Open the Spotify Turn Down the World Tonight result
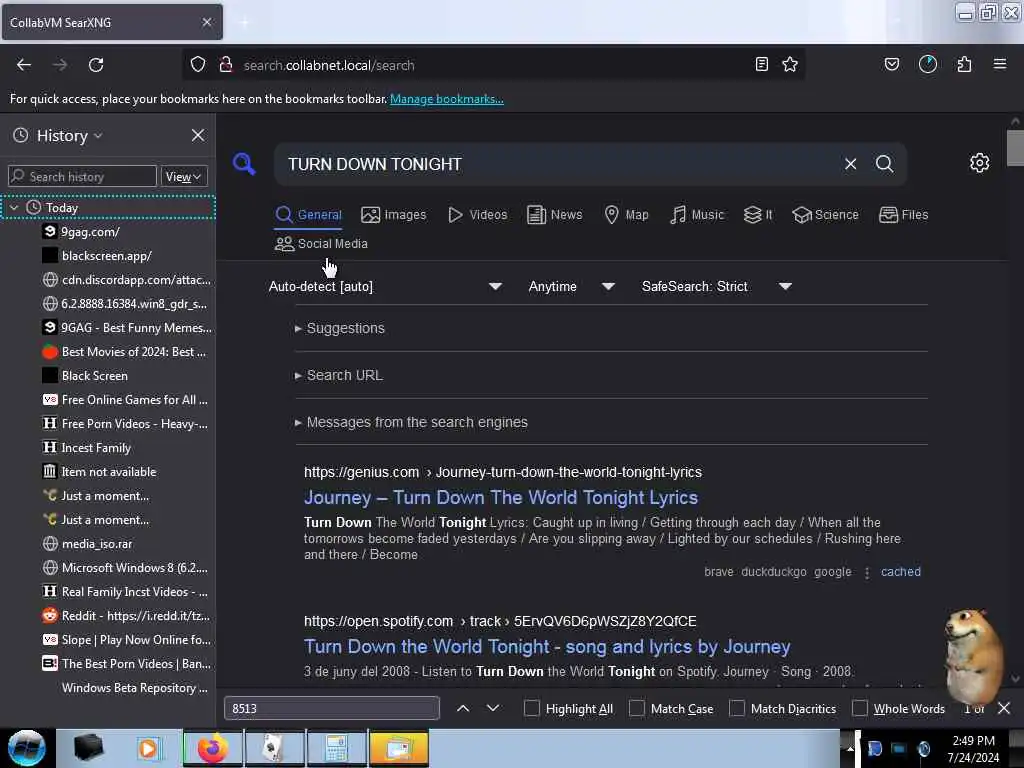This screenshot has height=768, width=1024. (x=547, y=647)
